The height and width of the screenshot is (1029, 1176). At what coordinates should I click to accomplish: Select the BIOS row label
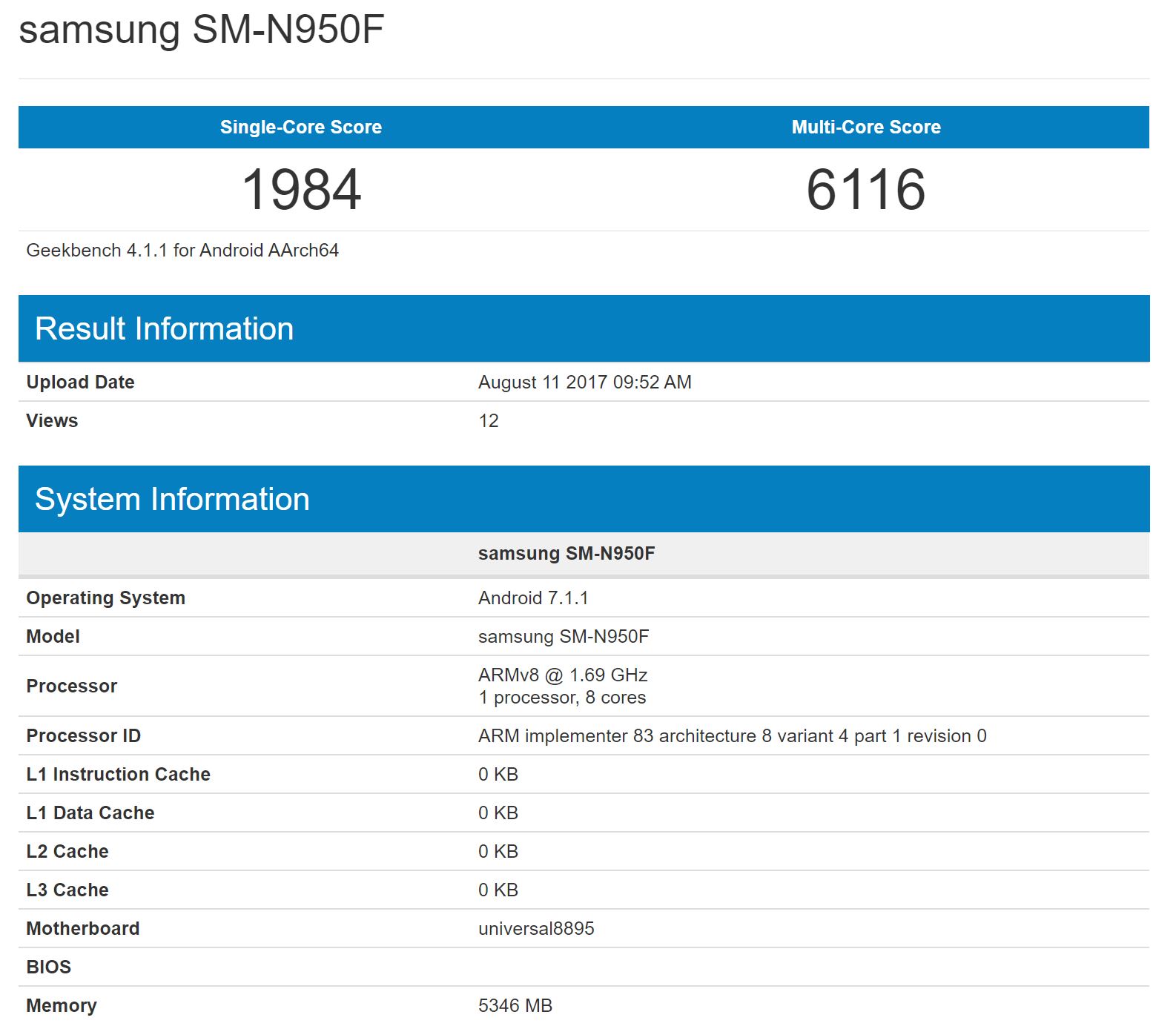(49, 967)
